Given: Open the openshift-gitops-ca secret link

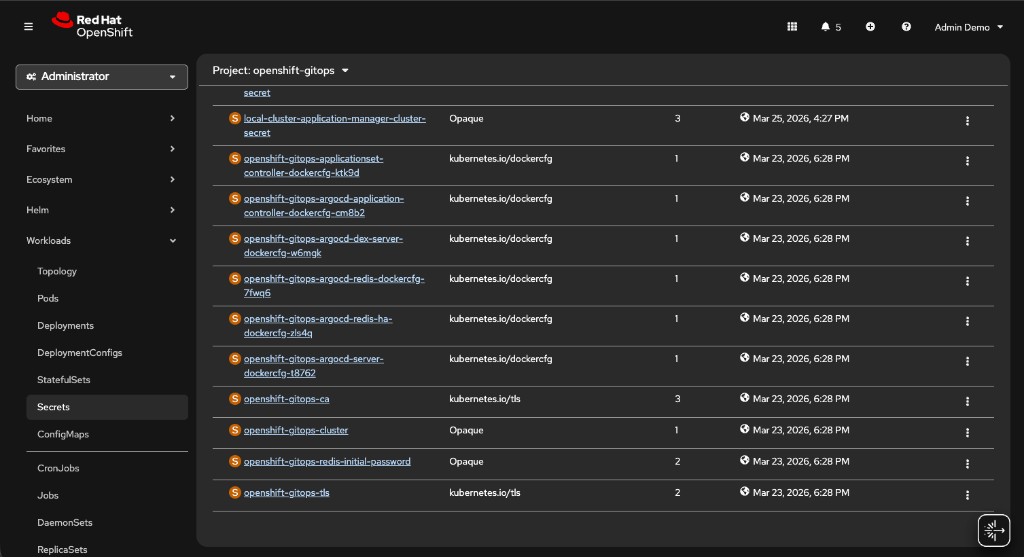Looking at the screenshot, I should 286,399.
